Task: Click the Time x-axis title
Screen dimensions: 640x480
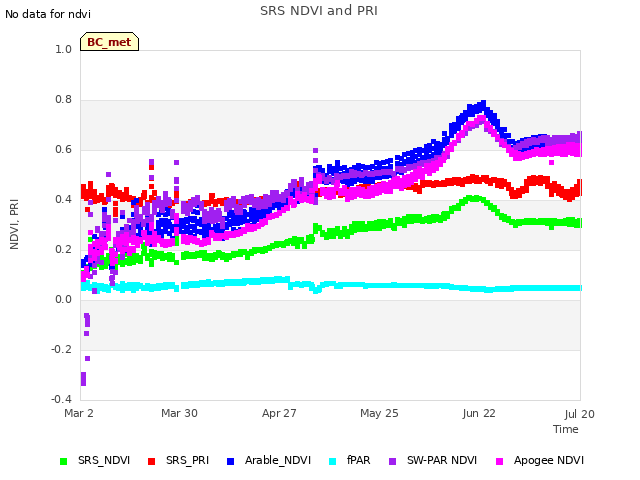Action: (566, 429)
